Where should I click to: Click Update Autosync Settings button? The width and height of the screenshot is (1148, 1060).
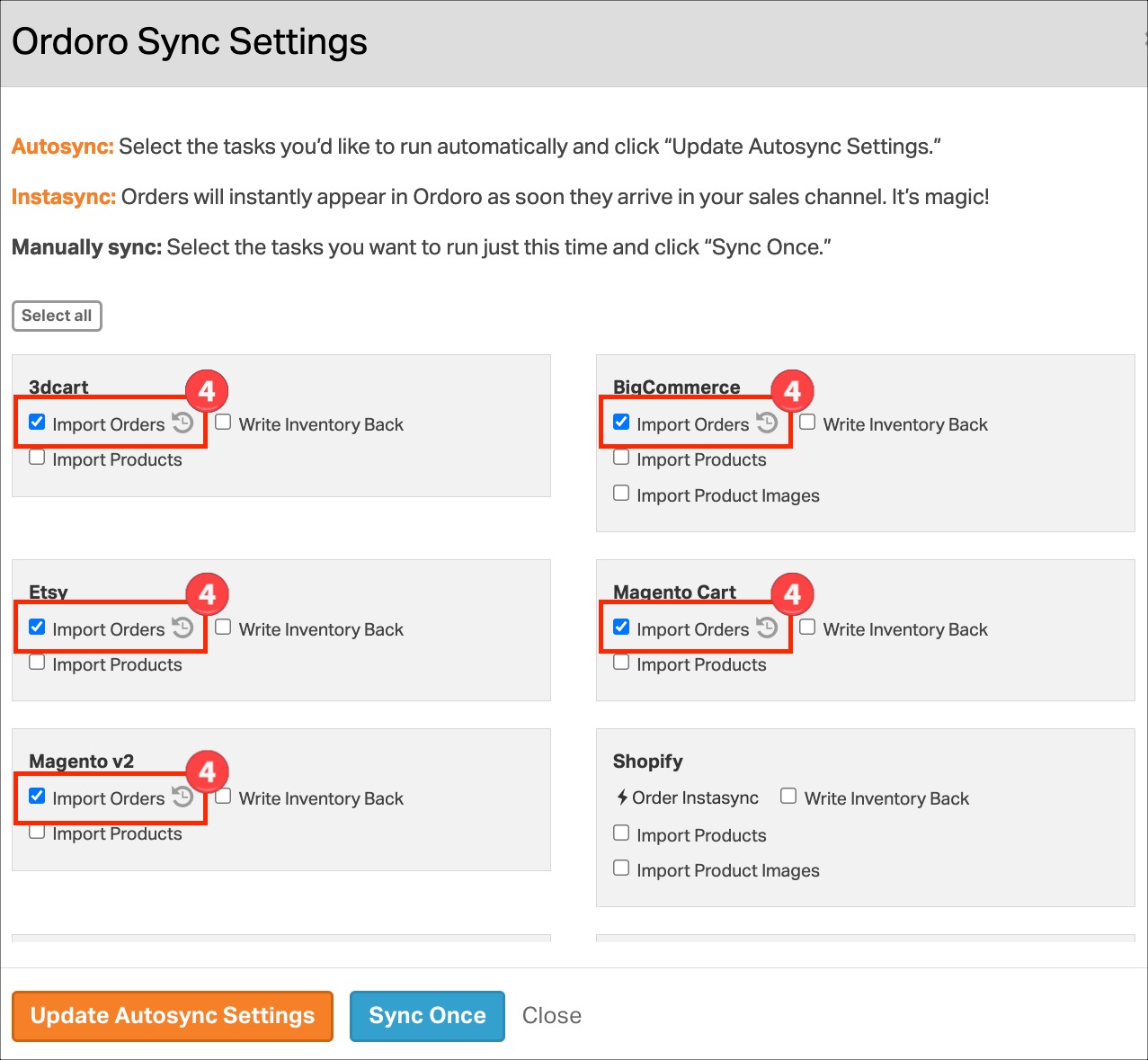[x=173, y=1016]
